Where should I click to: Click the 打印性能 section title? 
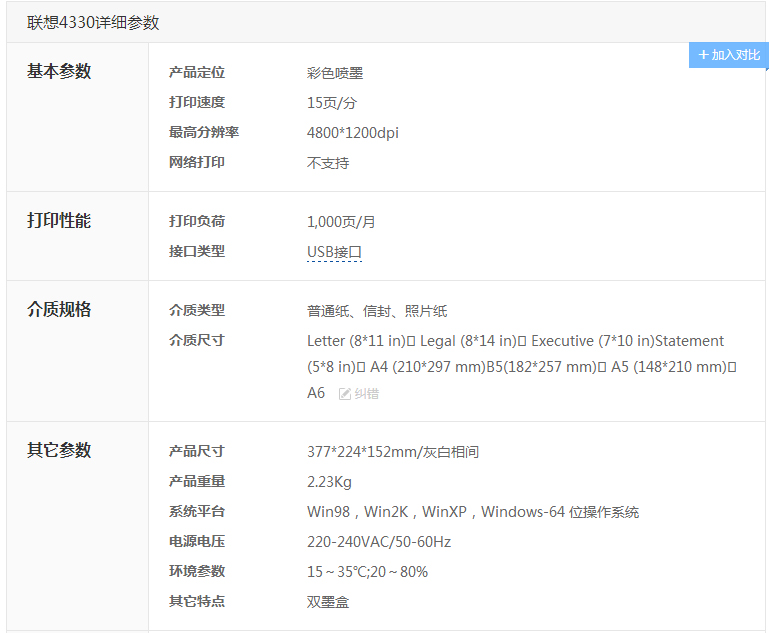point(59,220)
